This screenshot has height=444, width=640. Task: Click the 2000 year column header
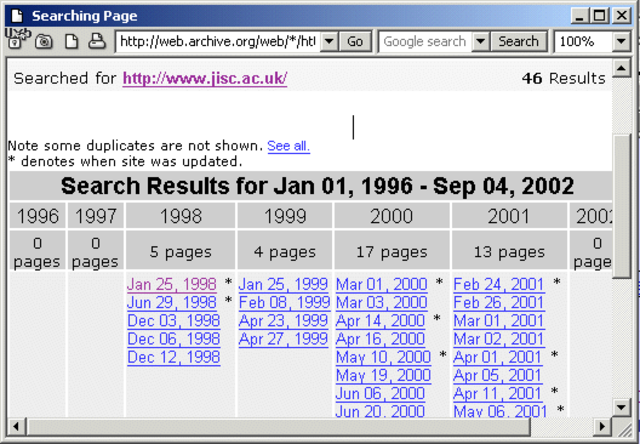coord(391,216)
